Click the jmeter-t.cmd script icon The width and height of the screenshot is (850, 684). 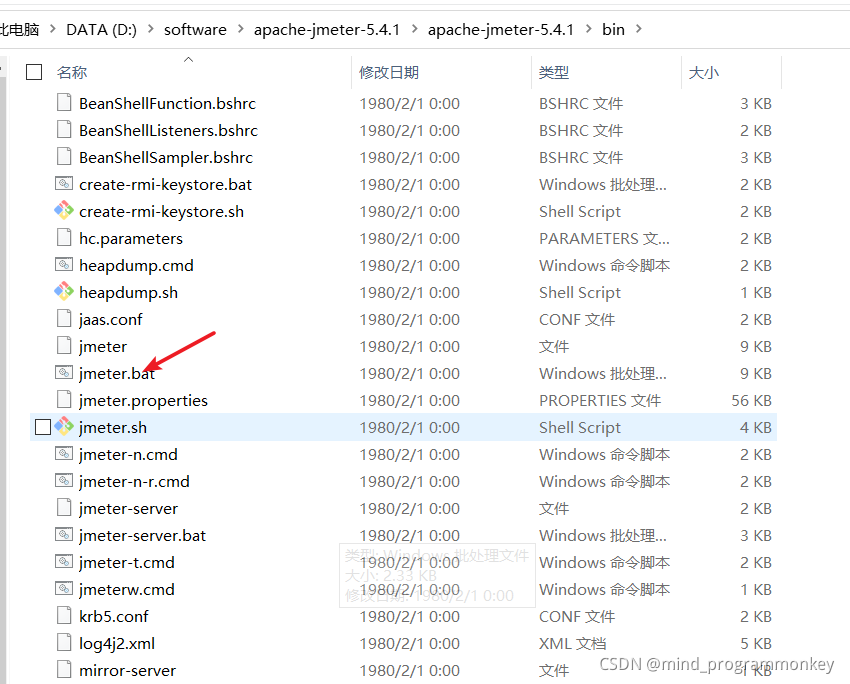tap(64, 562)
